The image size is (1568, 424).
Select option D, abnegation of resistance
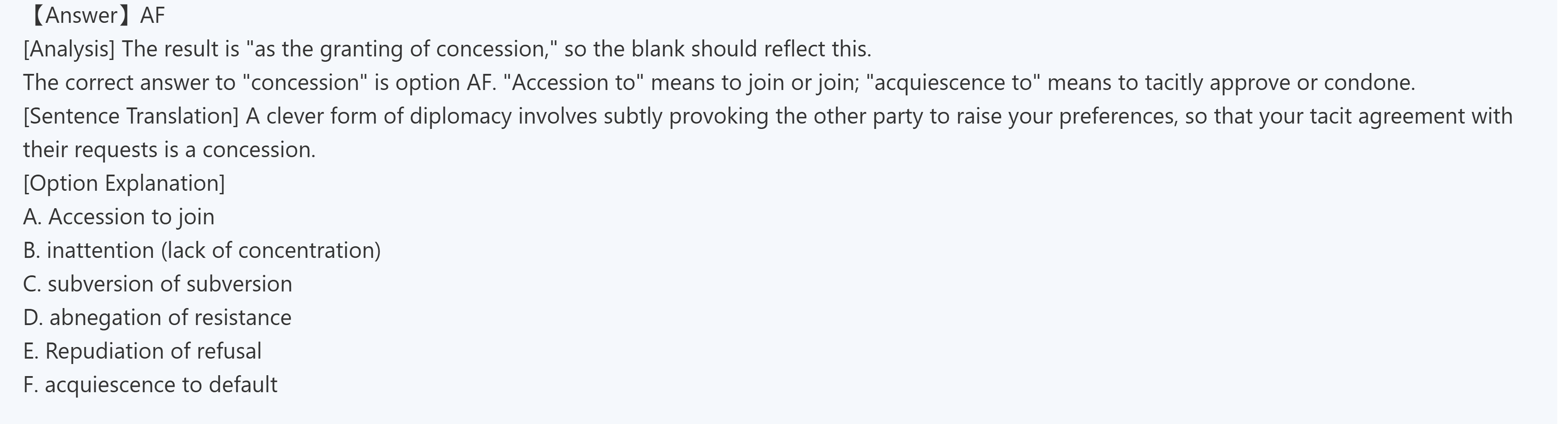click(x=157, y=317)
